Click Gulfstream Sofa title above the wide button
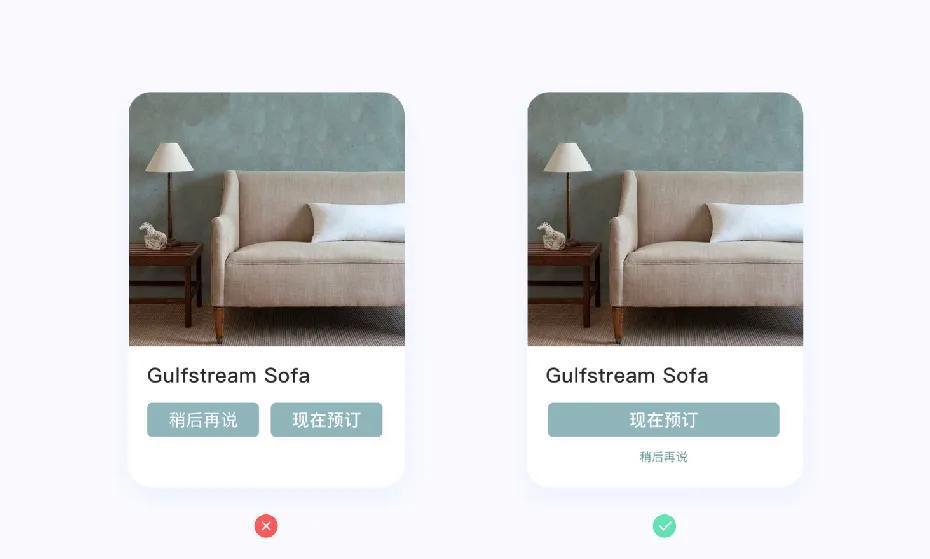The height and width of the screenshot is (559, 930). 627,376
